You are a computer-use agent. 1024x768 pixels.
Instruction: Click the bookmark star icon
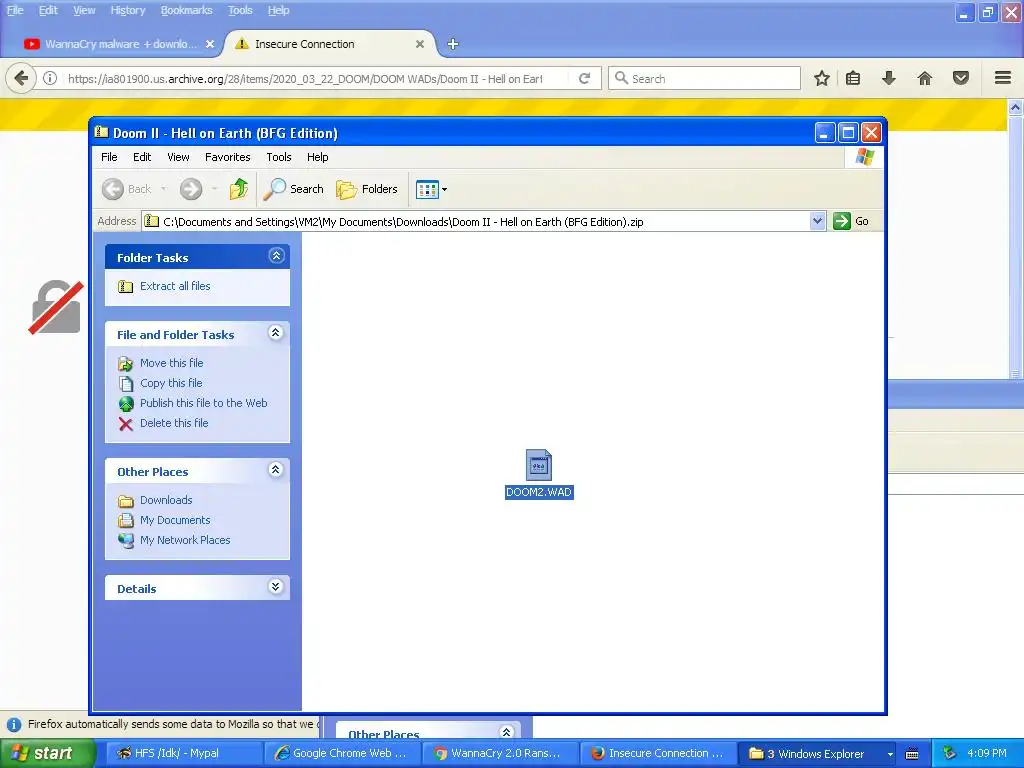tap(822, 78)
